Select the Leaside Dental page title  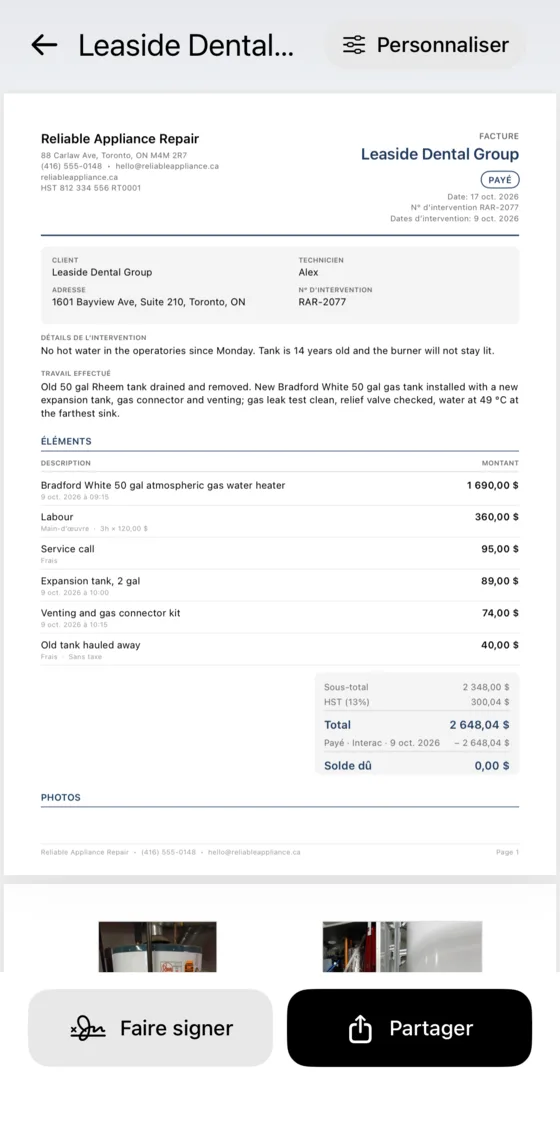pyautogui.click(x=186, y=45)
